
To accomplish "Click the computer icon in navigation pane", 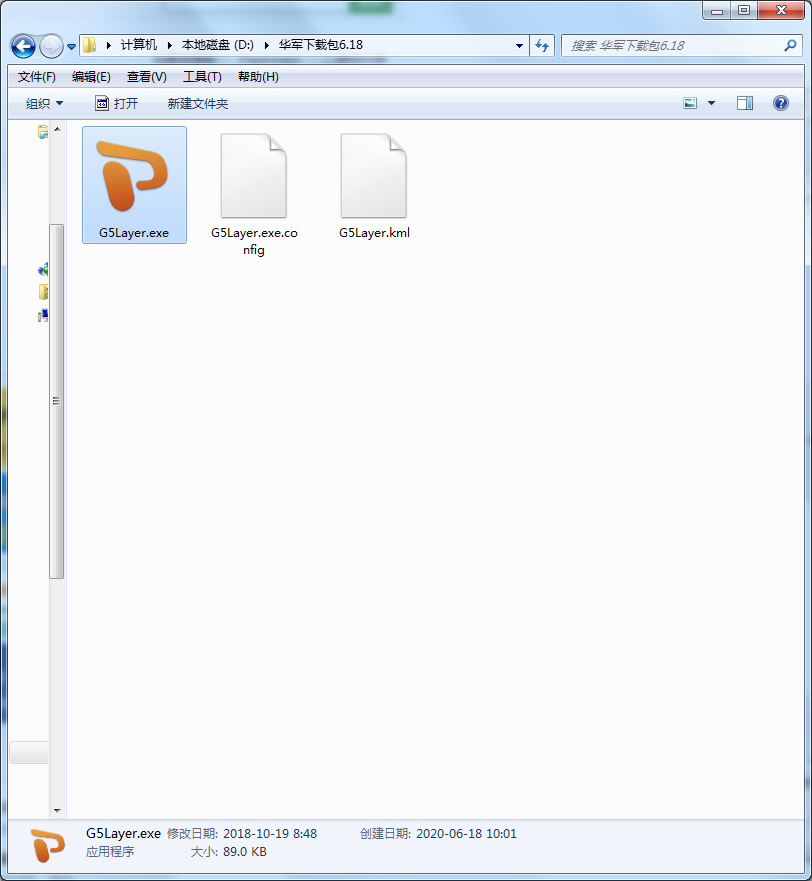I will coord(43,316).
